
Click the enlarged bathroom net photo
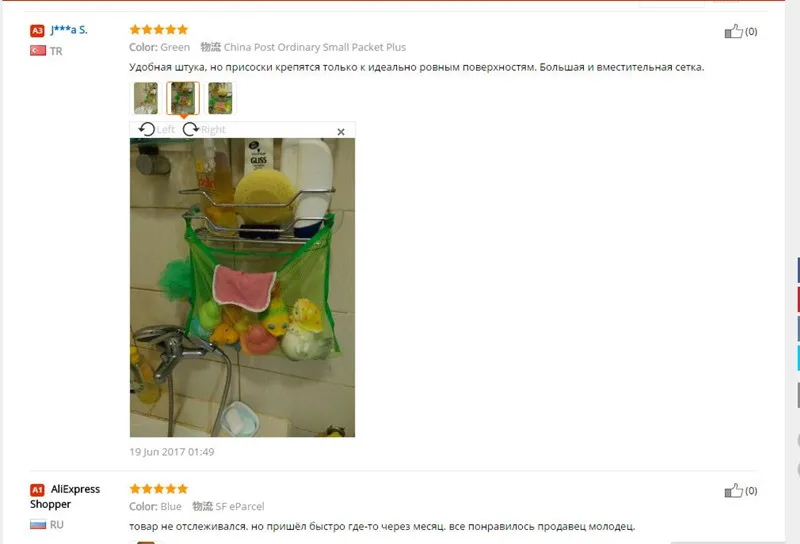pos(242,287)
